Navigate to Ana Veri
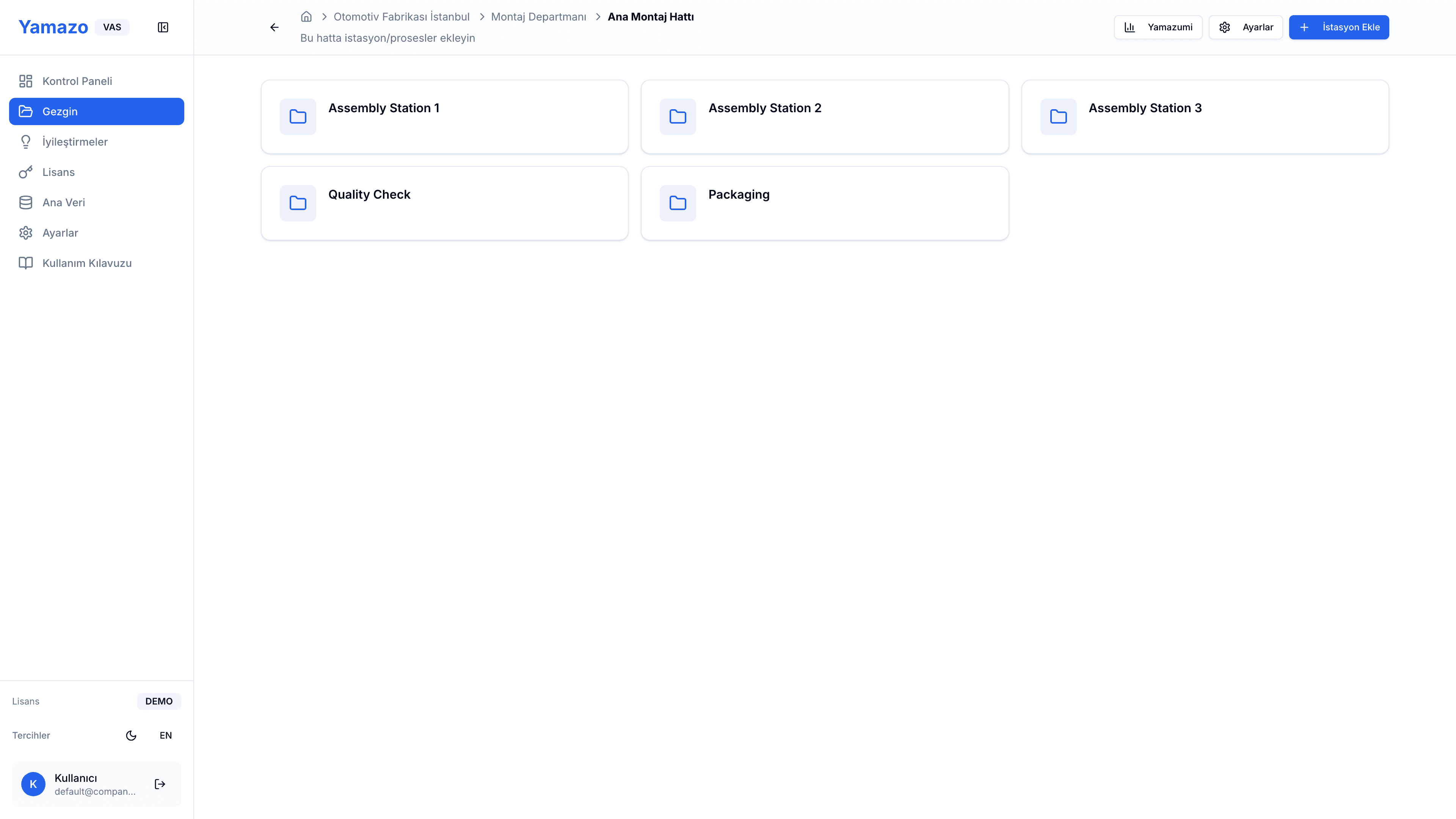The image size is (1456, 819). pos(63,202)
